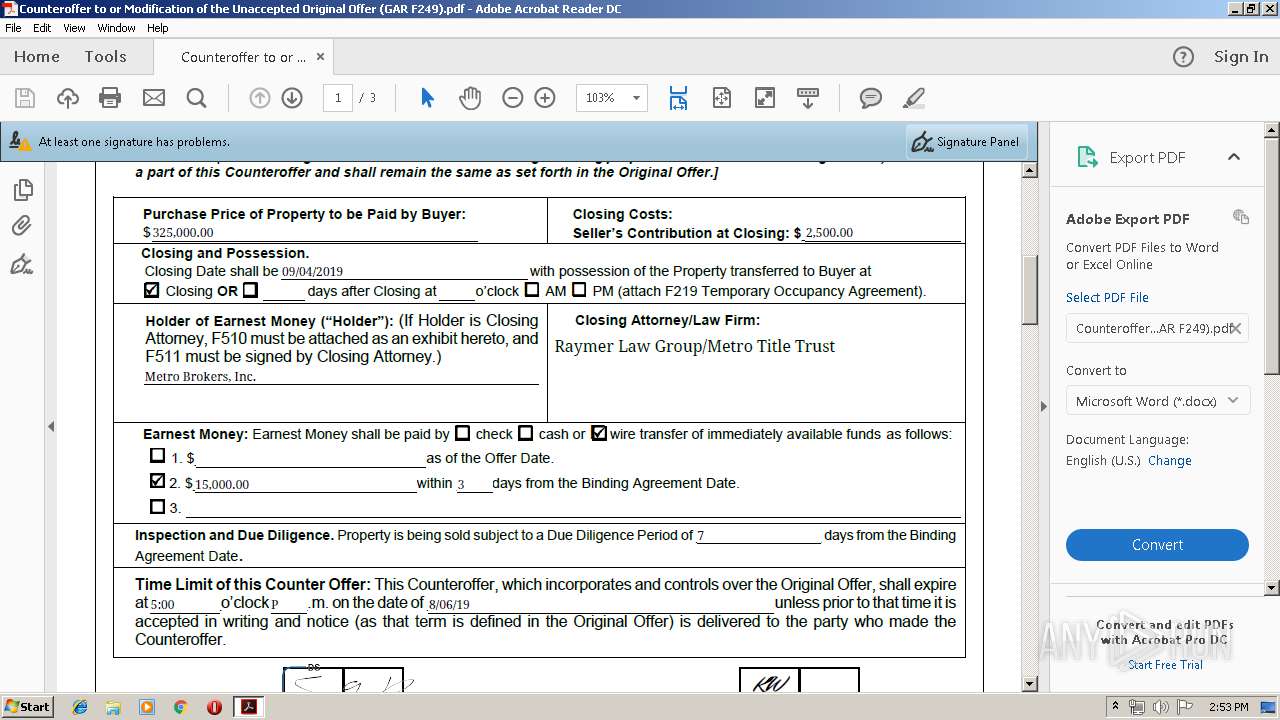This screenshot has height=720, width=1280.
Task: Open the read mode download-style icon
Action: coord(808,98)
